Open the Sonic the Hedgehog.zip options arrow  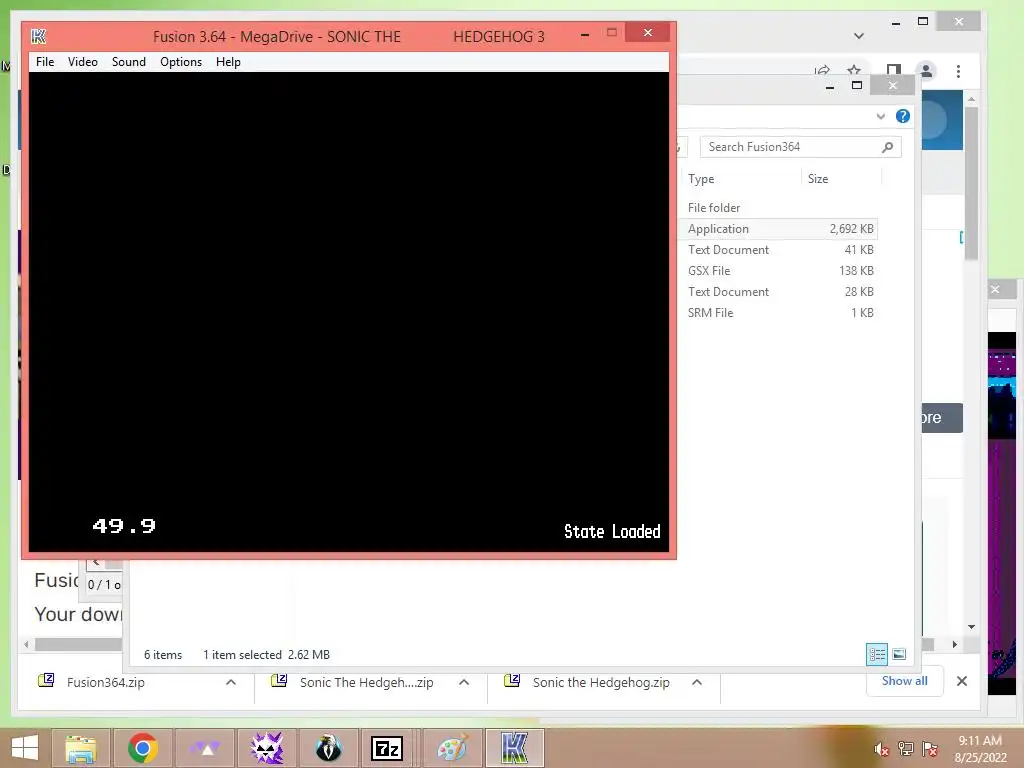click(697, 682)
